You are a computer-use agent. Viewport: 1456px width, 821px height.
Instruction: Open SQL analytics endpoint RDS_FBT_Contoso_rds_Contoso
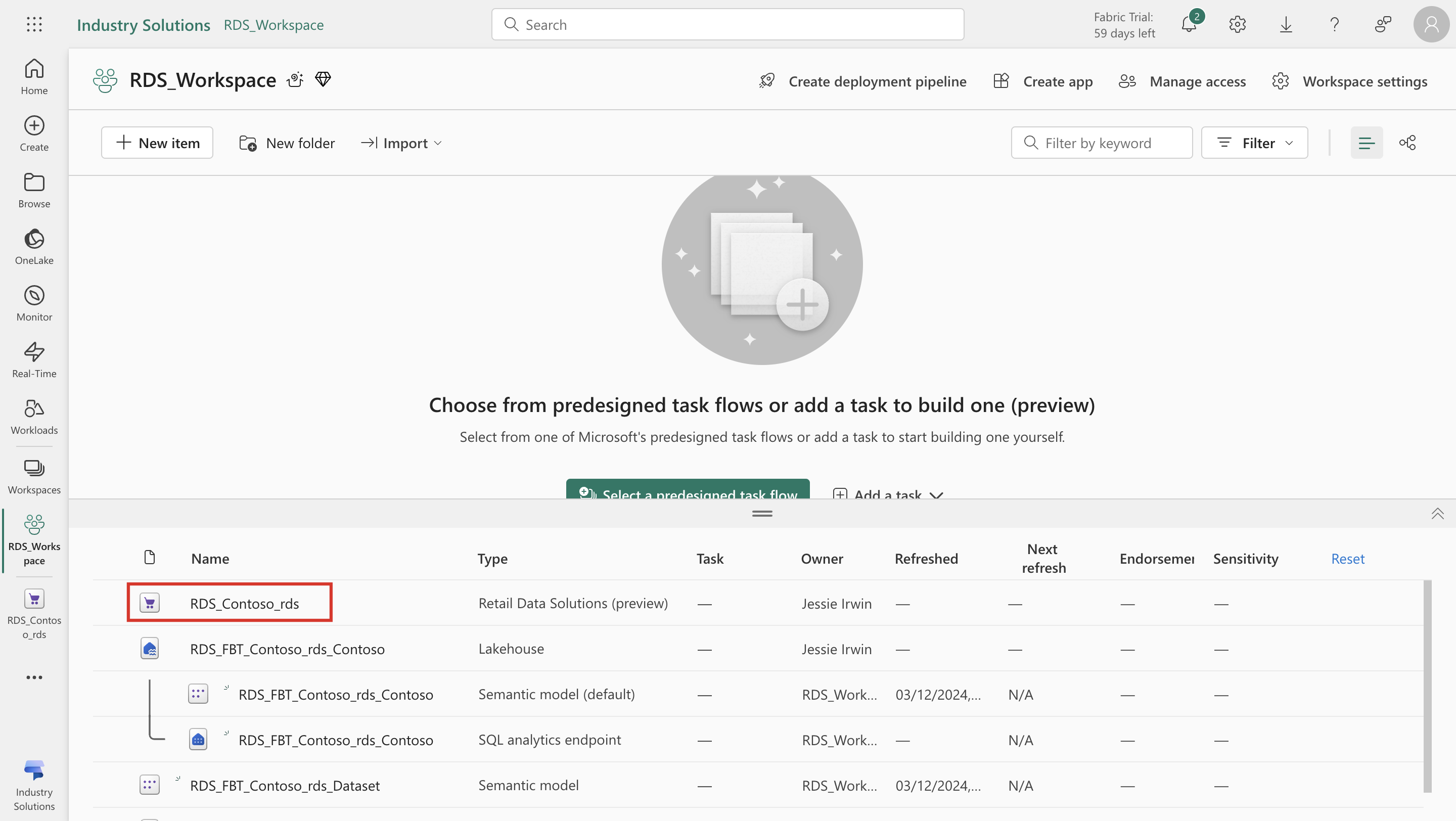click(x=336, y=740)
